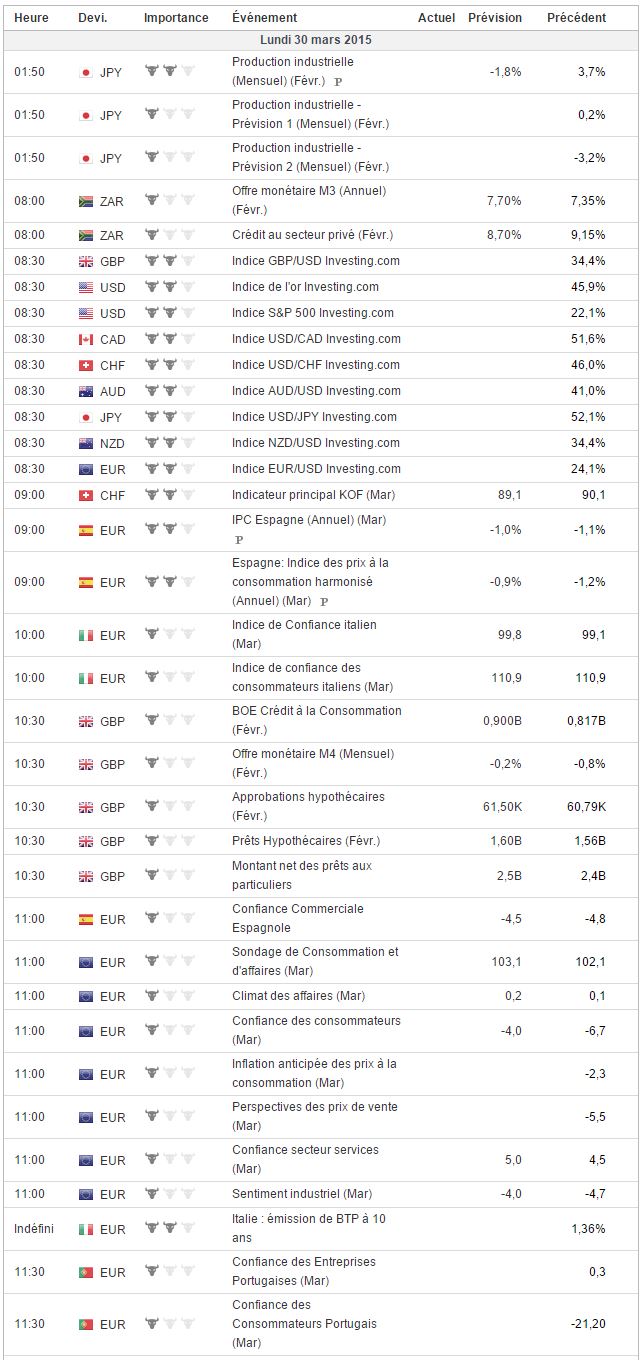
Task: Click the bull importance icons for Indicateur principal KOF
Action: click(170, 494)
